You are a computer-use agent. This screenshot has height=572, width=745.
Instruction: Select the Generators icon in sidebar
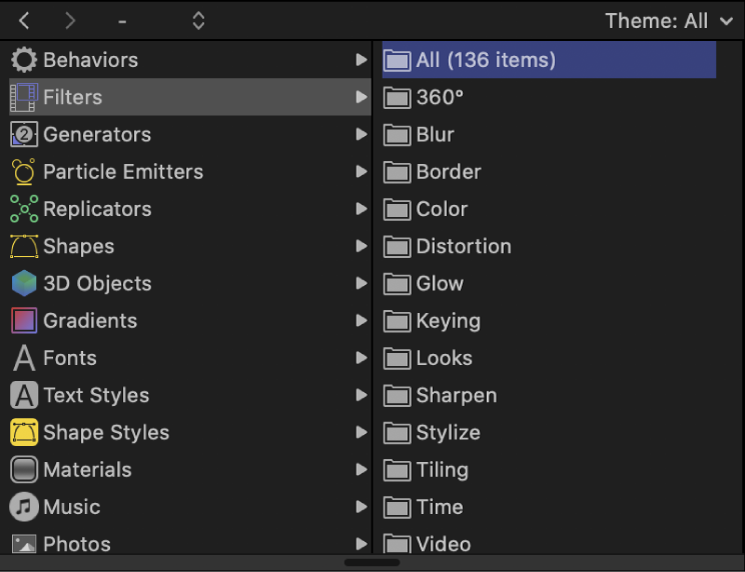click(x=24, y=135)
